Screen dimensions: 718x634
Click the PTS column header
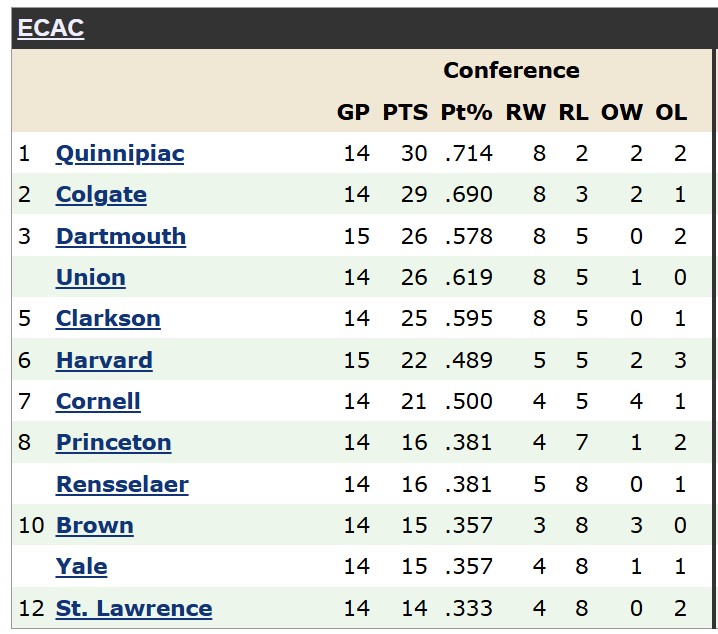click(405, 113)
